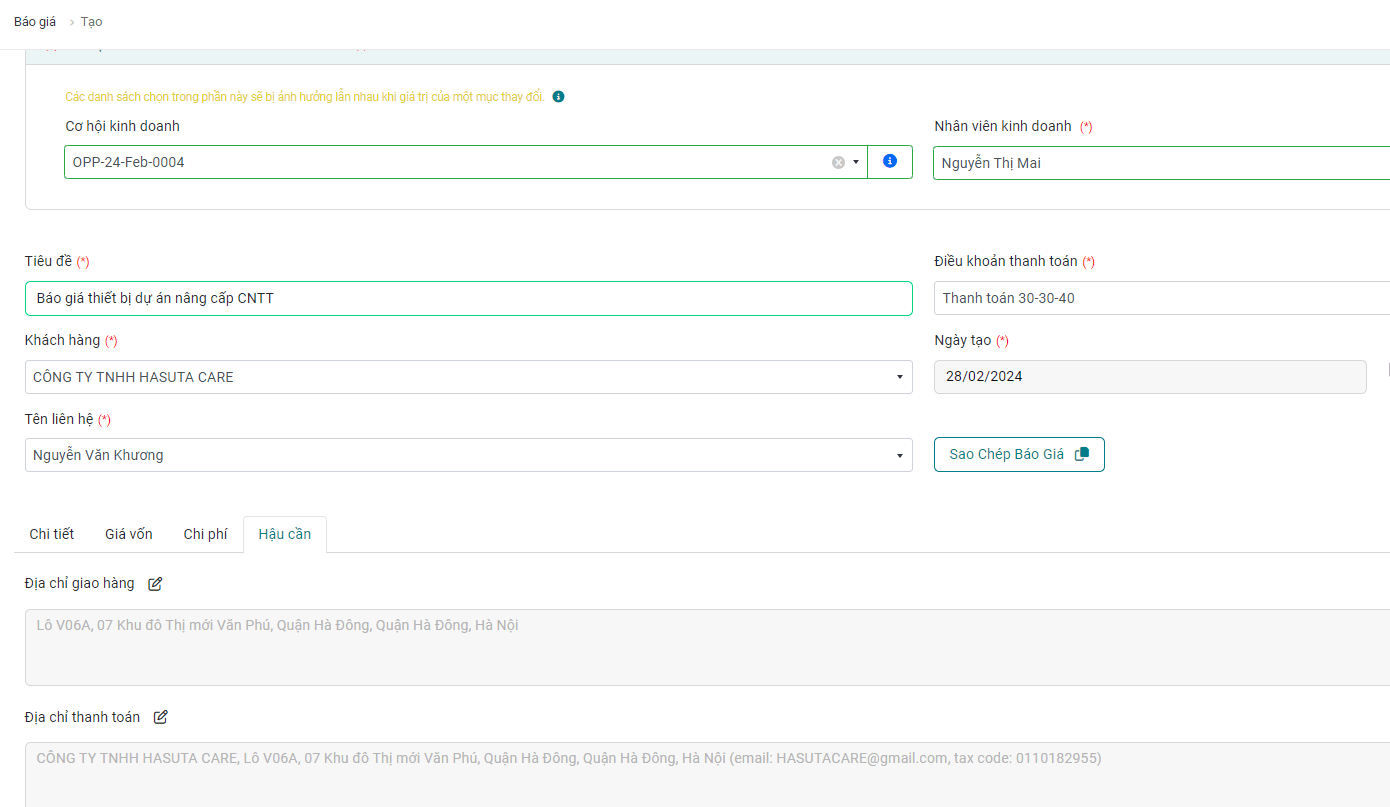This screenshot has width=1390, height=807.
Task: Select the Hậu cần tab
Action: pos(285,534)
